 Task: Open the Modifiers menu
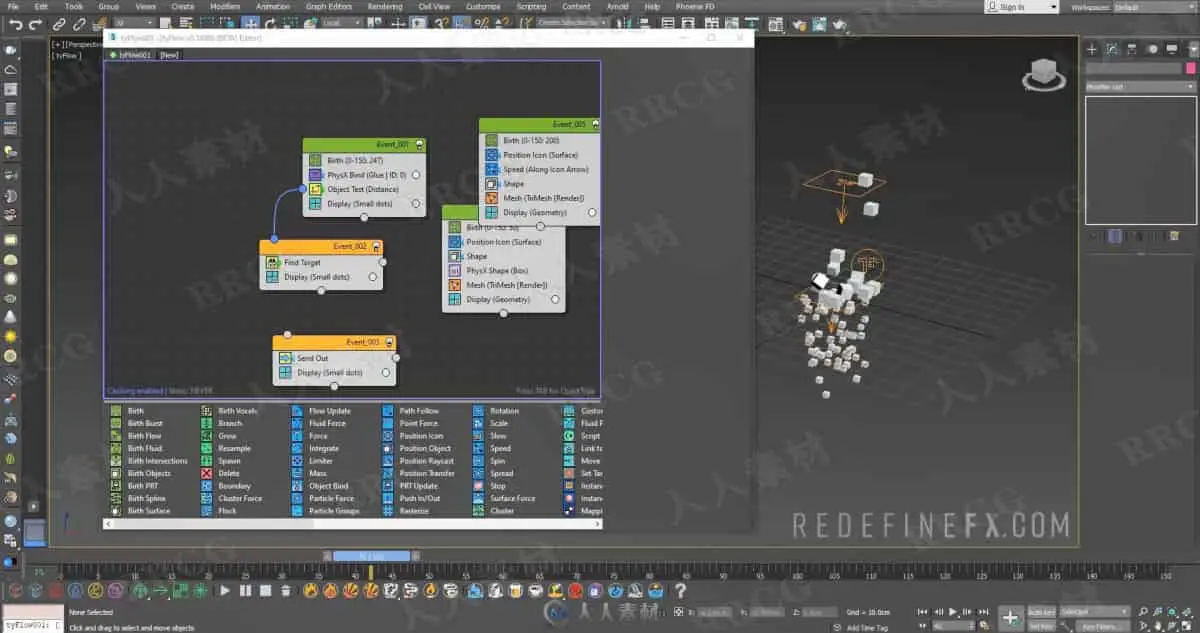click(225, 6)
